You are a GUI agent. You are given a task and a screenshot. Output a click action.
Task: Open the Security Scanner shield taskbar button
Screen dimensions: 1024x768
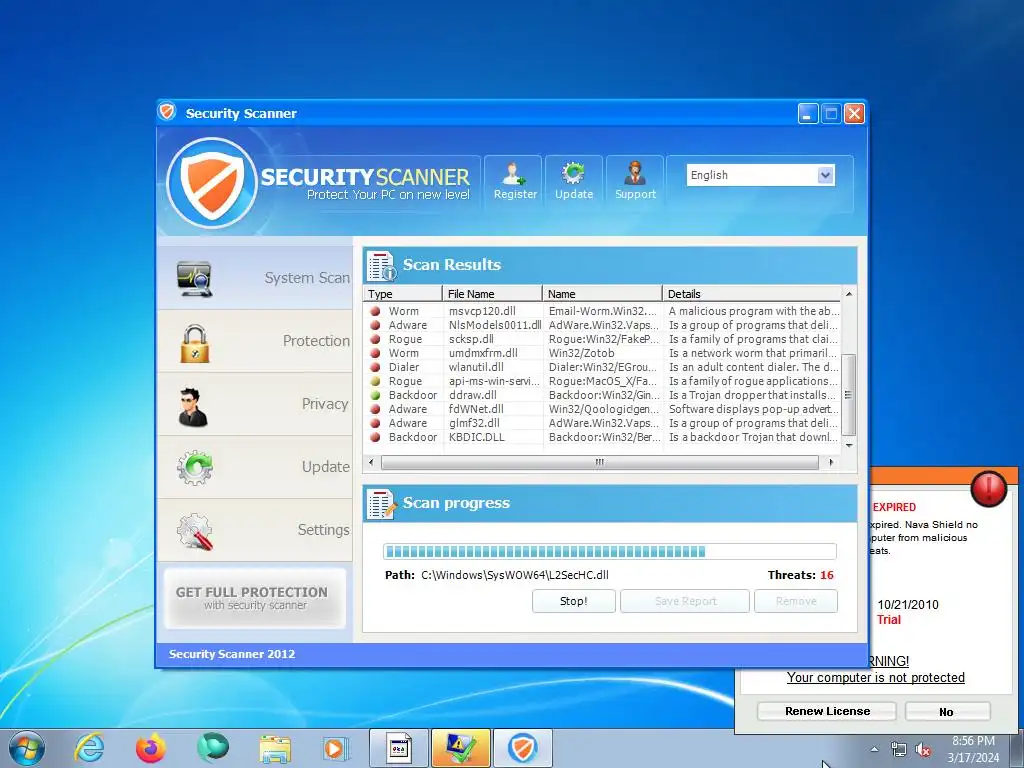click(522, 748)
